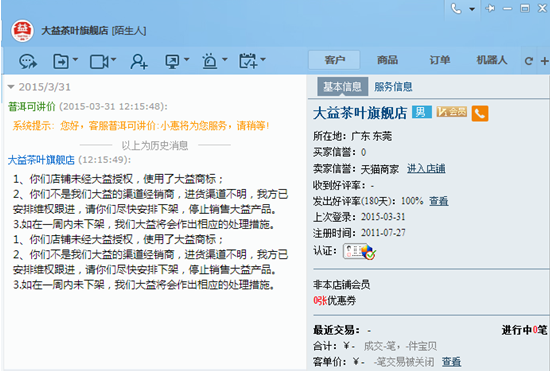Viewport: 550px width, 371px height.
Task: Maximize the chat window
Action: [x=525, y=8]
